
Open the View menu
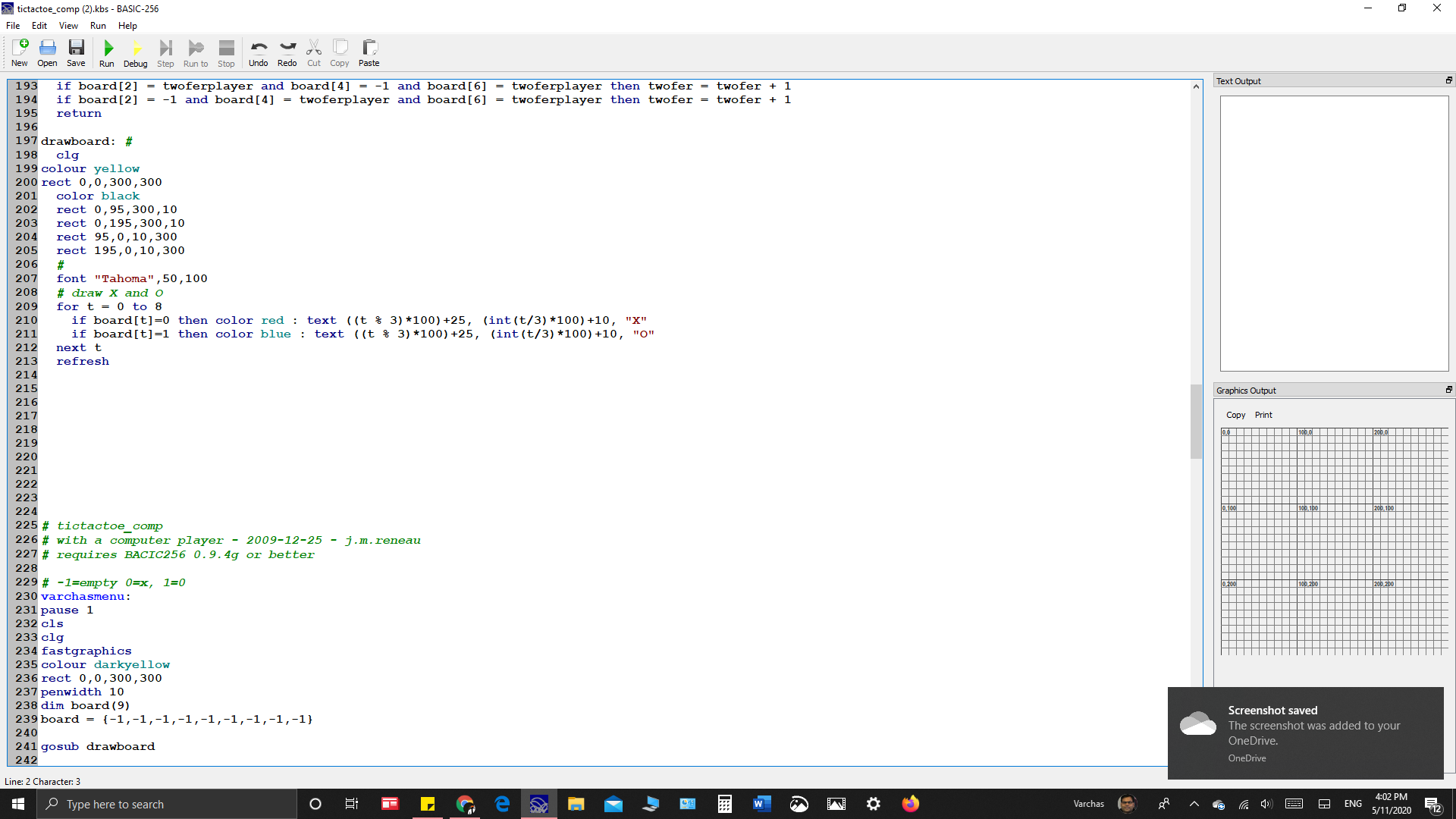click(68, 26)
